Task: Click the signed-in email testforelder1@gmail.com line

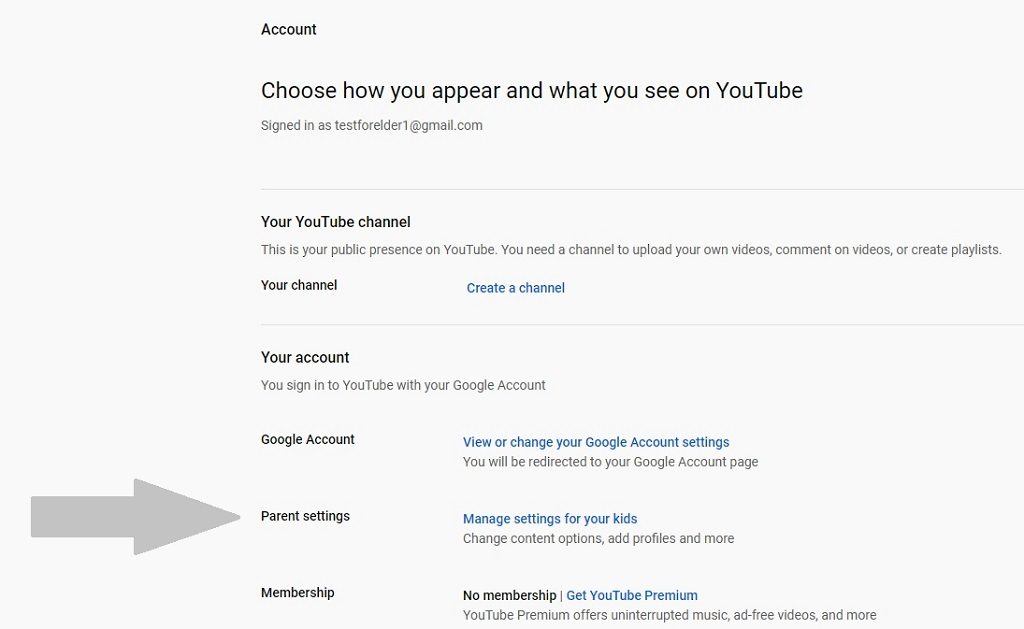Action: [x=372, y=125]
